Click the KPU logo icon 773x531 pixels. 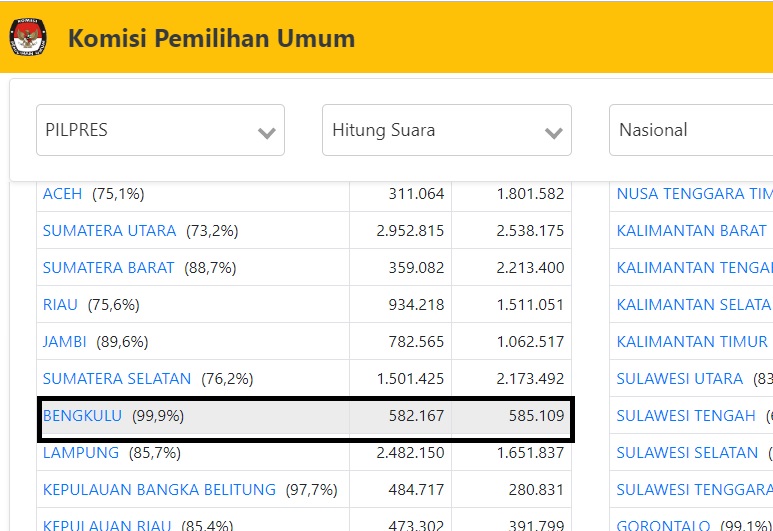pyautogui.click(x=27, y=38)
